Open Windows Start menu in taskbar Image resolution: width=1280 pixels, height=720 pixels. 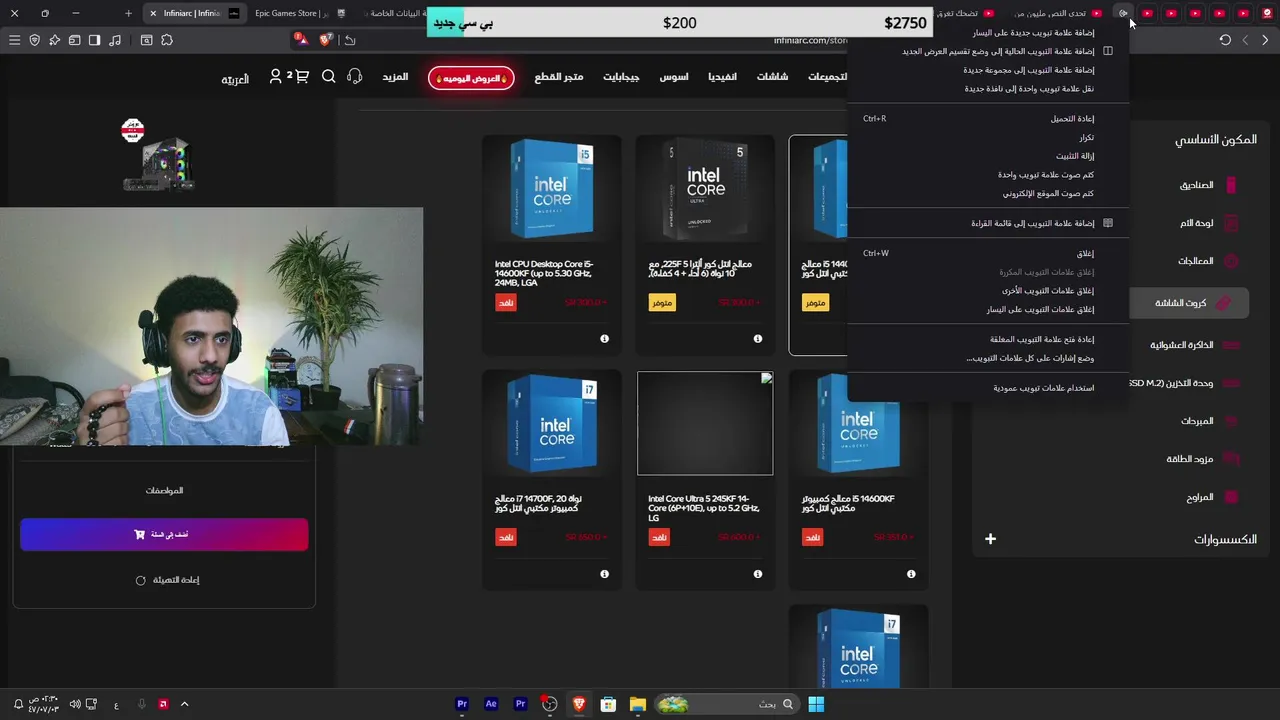pos(816,704)
